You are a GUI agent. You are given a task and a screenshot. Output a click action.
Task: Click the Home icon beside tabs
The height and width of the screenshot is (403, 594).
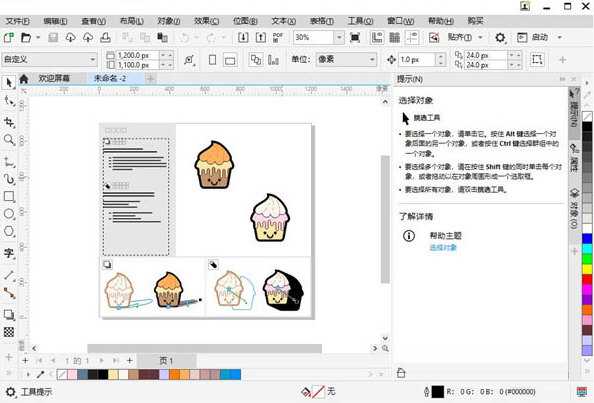[23, 79]
